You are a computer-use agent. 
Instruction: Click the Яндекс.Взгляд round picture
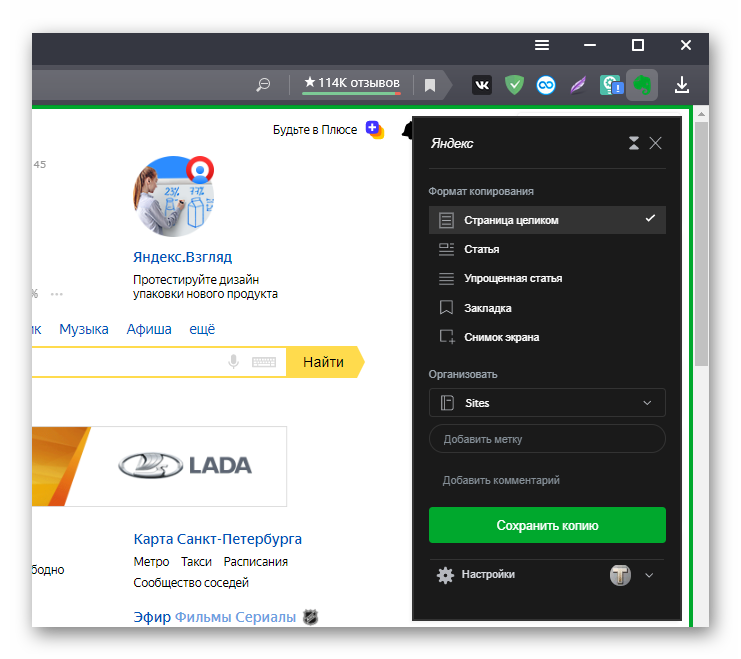[x=173, y=197]
